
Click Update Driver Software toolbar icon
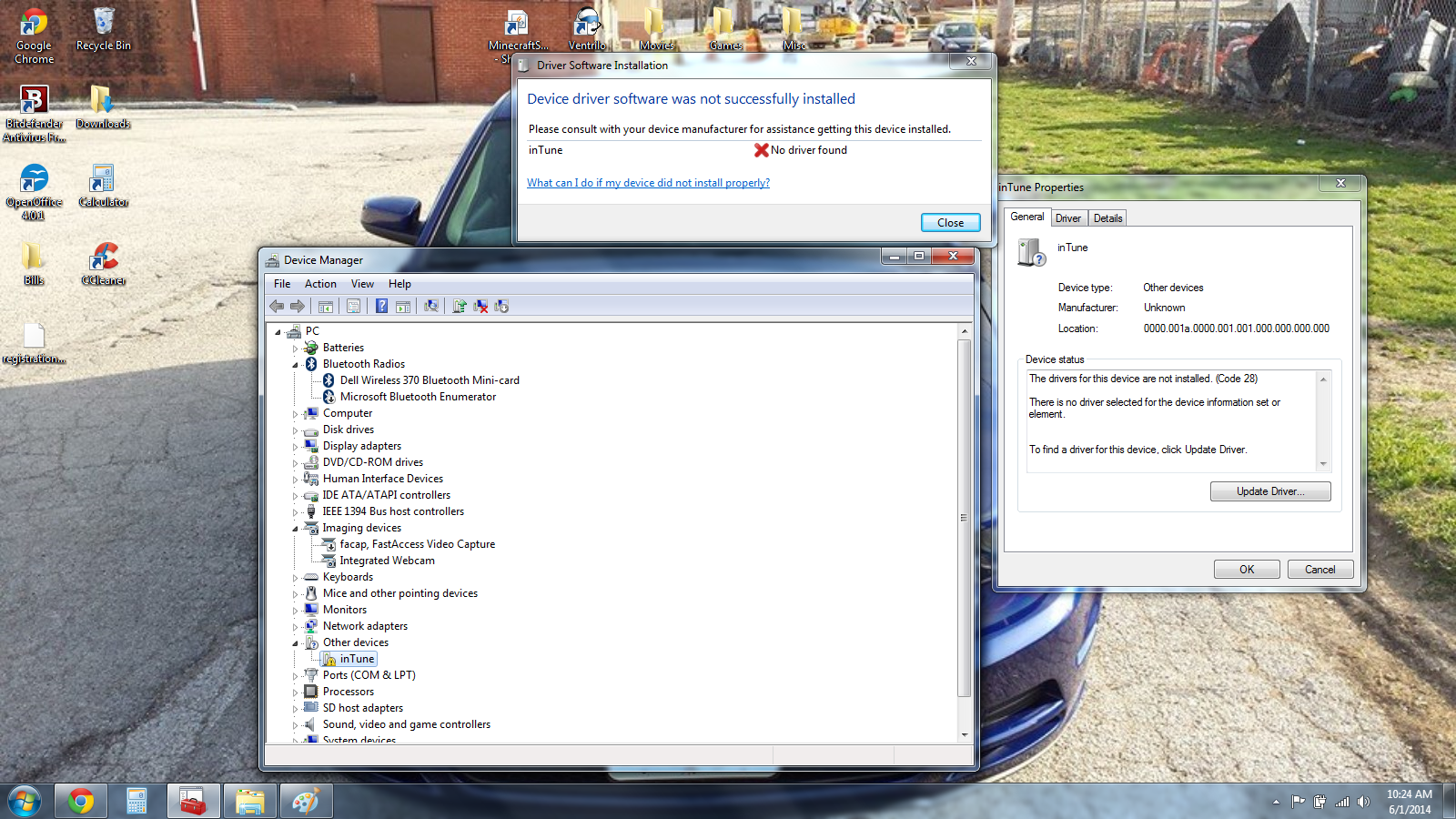point(460,307)
